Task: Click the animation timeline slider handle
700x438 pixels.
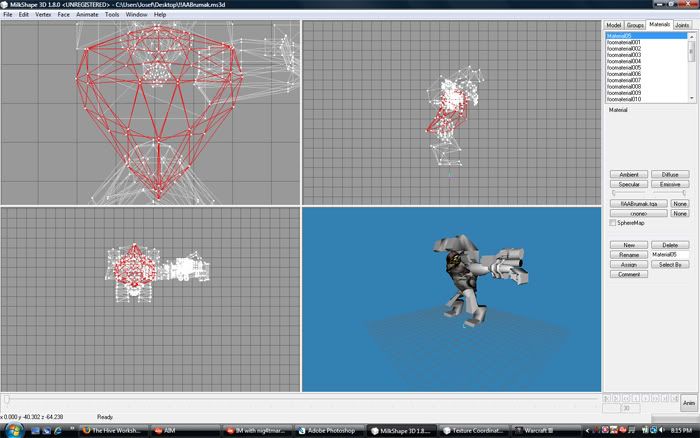Action: pyautogui.click(x=7, y=399)
